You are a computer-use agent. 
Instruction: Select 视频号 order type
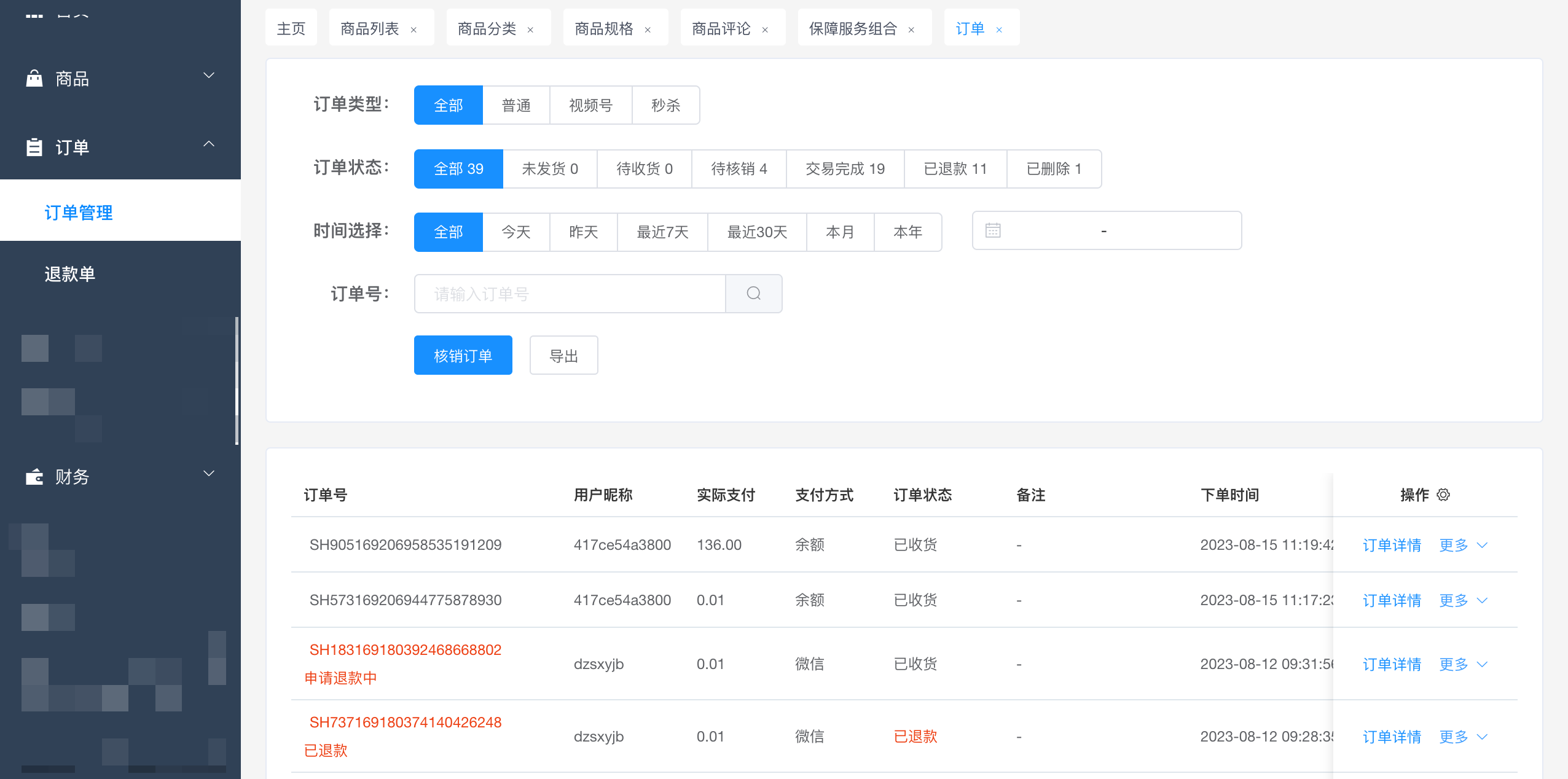pos(591,105)
